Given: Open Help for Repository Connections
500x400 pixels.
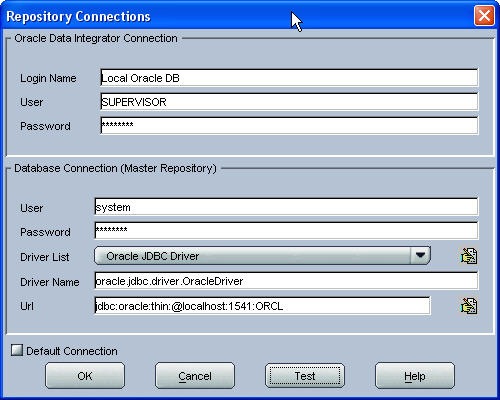Looking at the screenshot, I should click(415, 376).
